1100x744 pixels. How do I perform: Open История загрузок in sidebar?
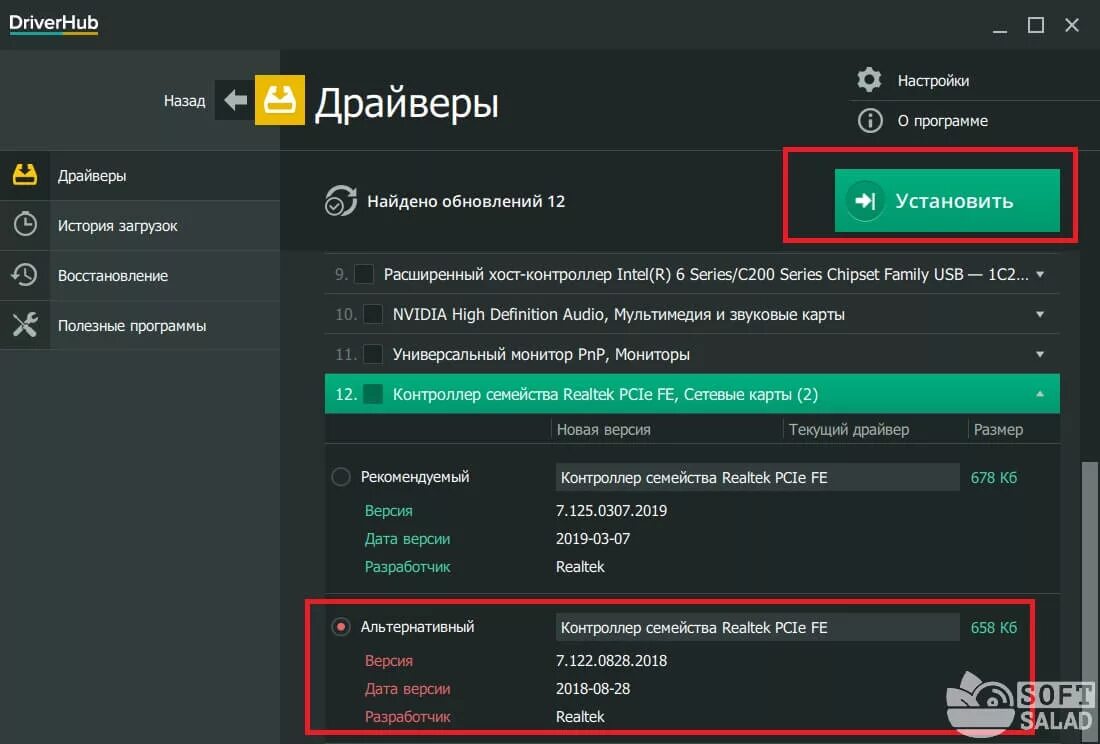140,225
